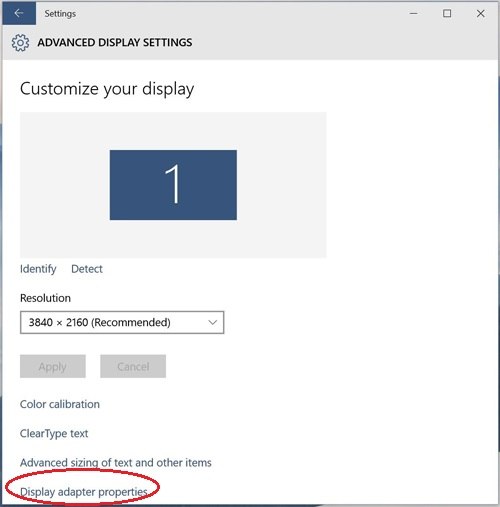500x507 pixels.
Task: Click the Cancel button
Action: (133, 366)
